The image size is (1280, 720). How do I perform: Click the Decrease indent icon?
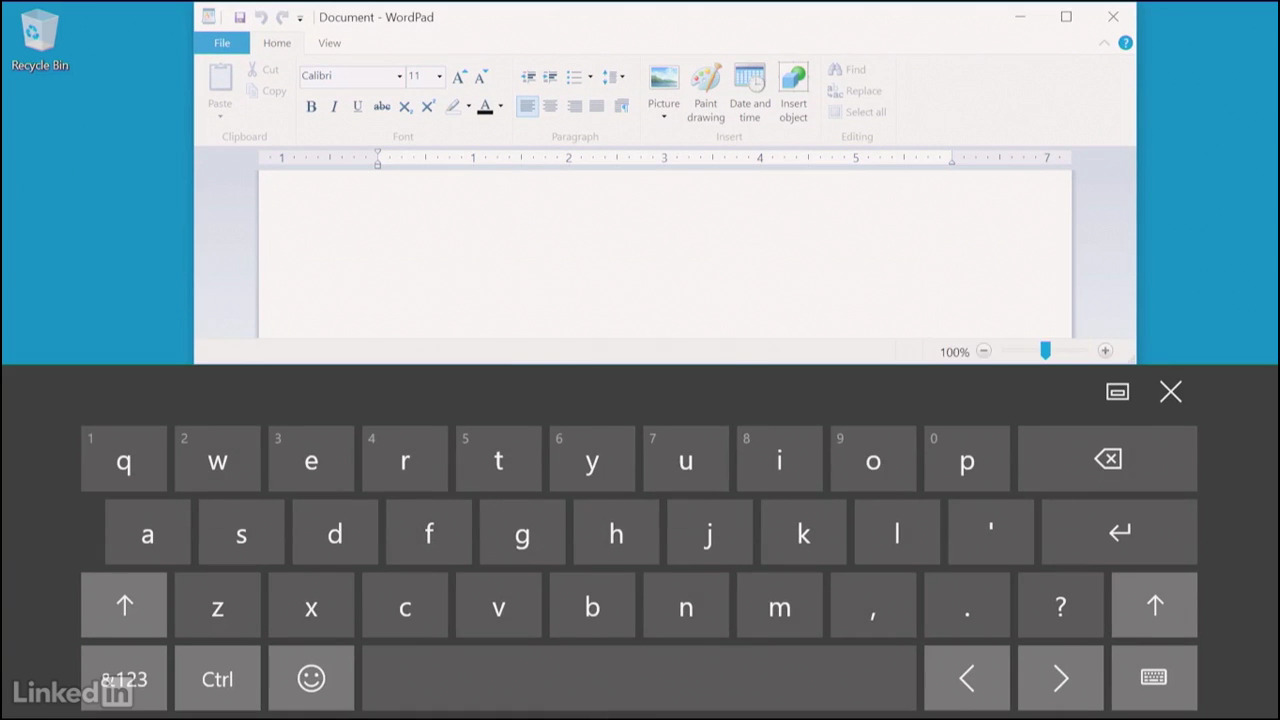click(x=528, y=77)
